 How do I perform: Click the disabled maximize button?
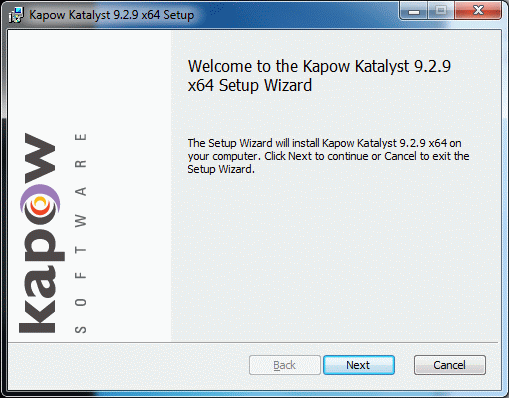click(441, 11)
